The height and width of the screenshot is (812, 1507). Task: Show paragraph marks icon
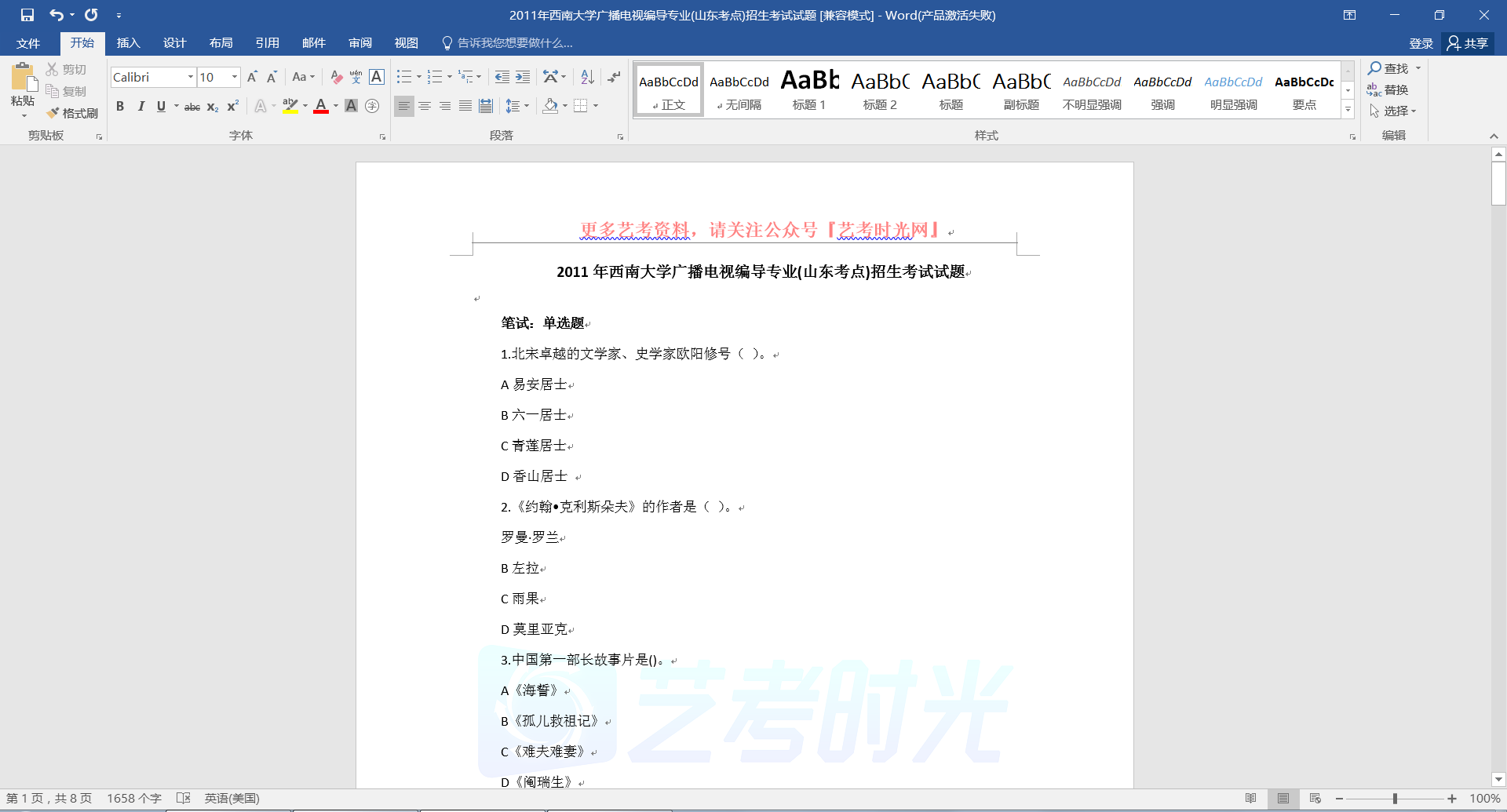point(614,77)
